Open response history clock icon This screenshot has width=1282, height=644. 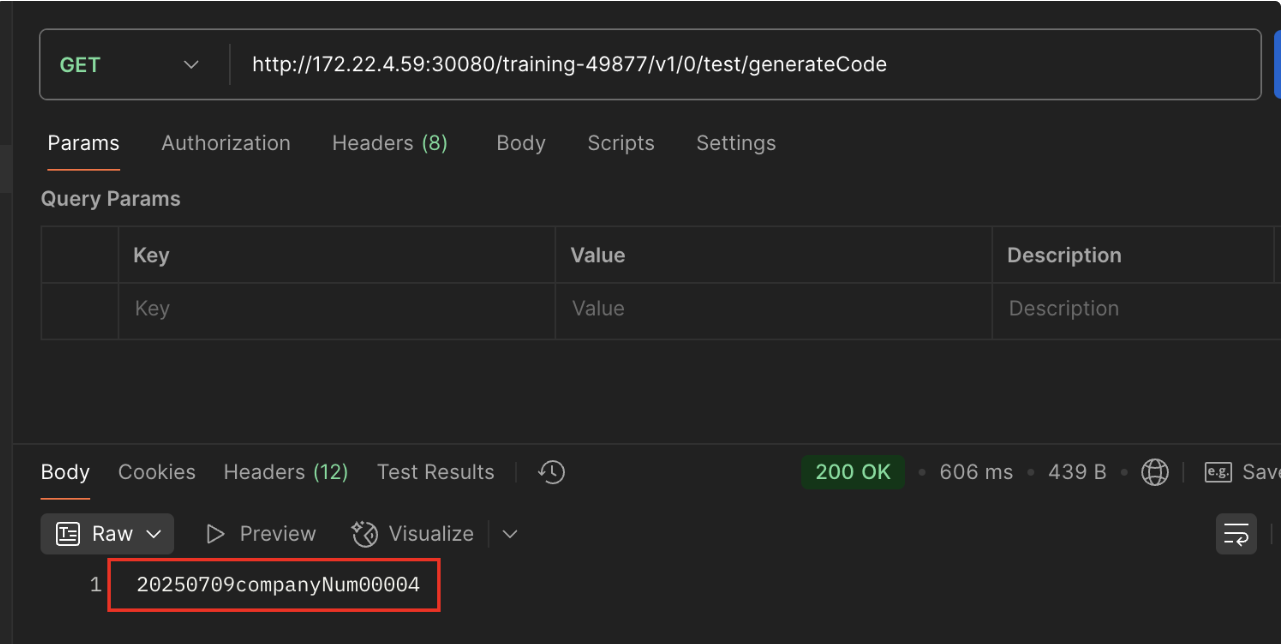(551, 472)
